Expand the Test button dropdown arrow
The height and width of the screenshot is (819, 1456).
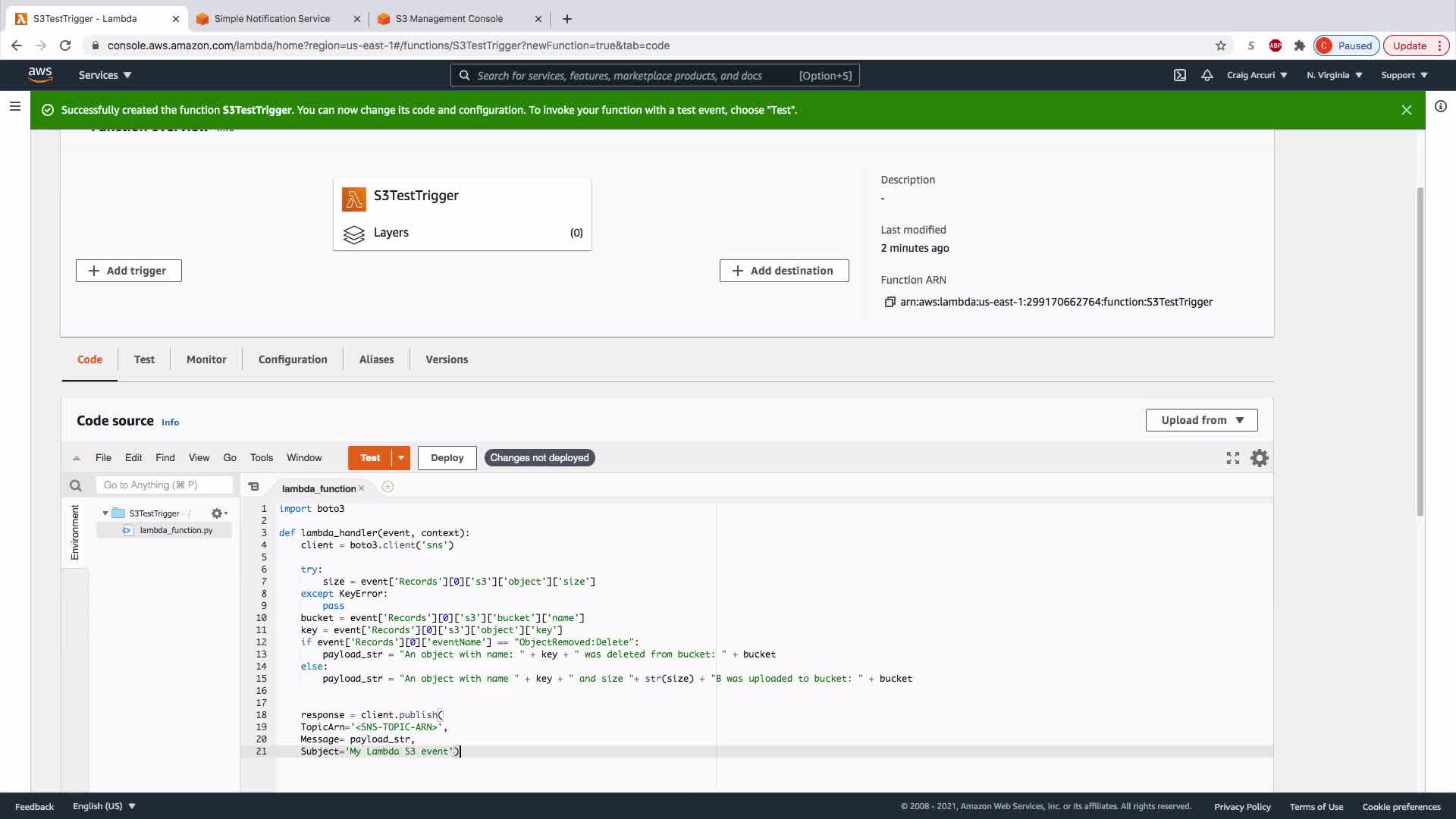click(401, 458)
